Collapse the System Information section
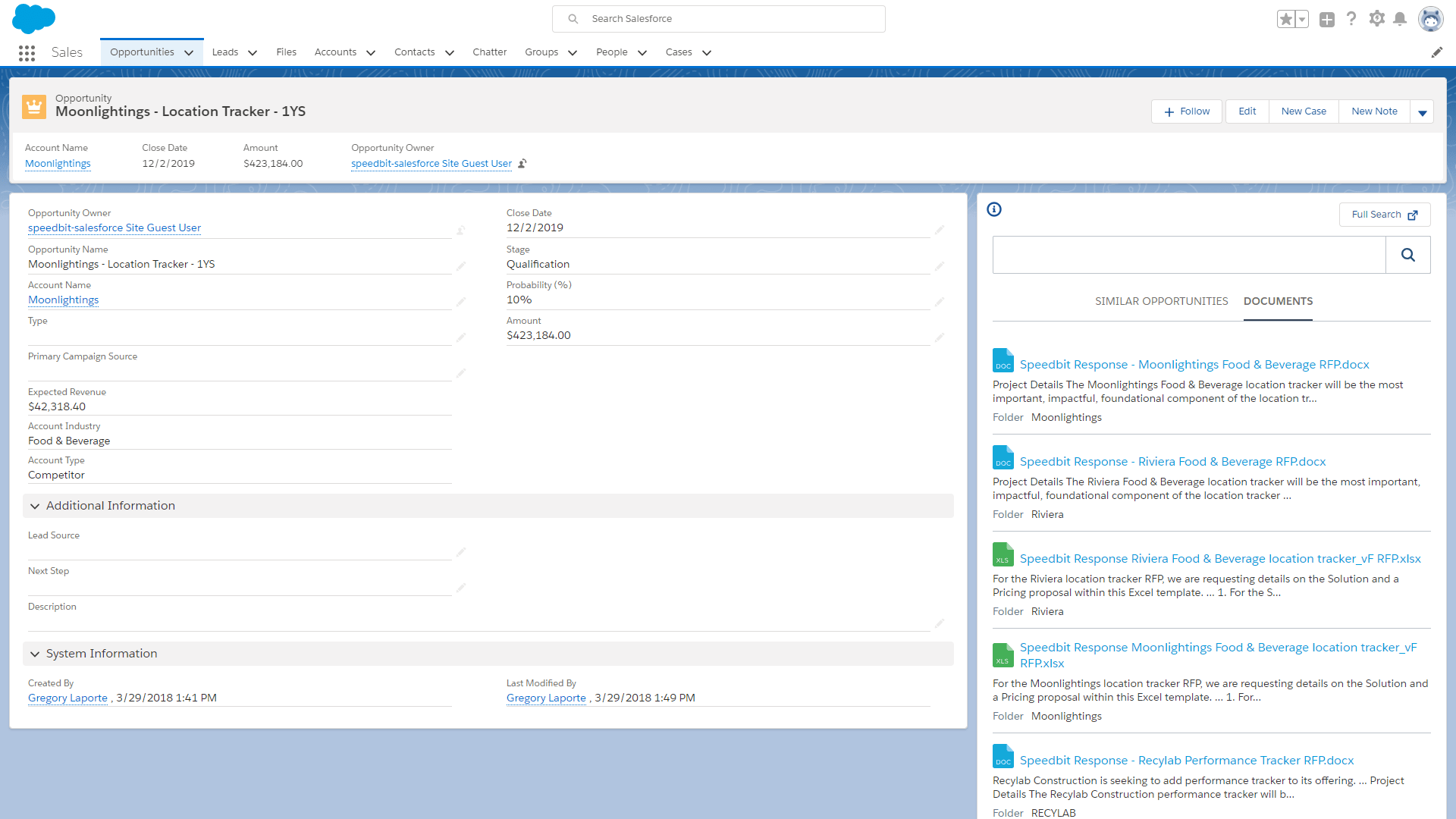The height and width of the screenshot is (819, 1456). tap(35, 654)
